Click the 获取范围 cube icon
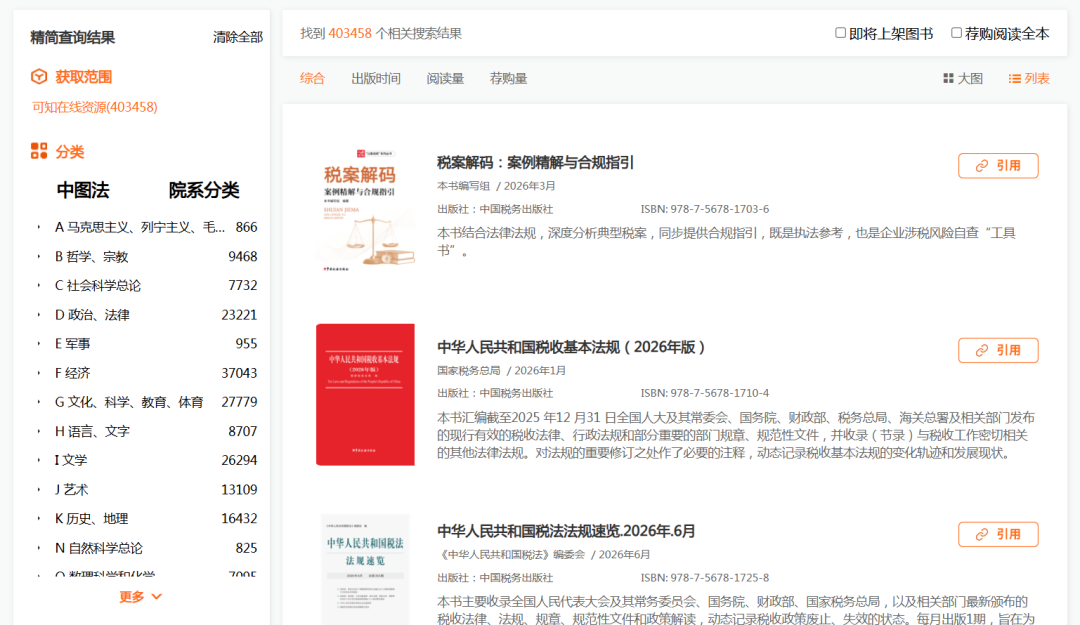Screen dimensions: 1080x625 point(39,76)
